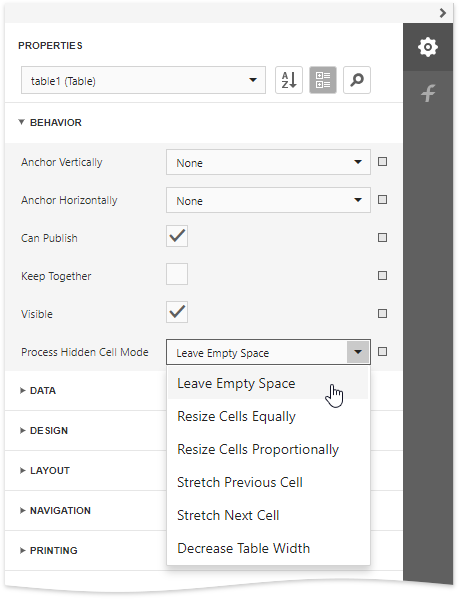Close the Process Hidden Cell Mode dropdown arrow
The height and width of the screenshot is (599, 459).
(x=358, y=352)
